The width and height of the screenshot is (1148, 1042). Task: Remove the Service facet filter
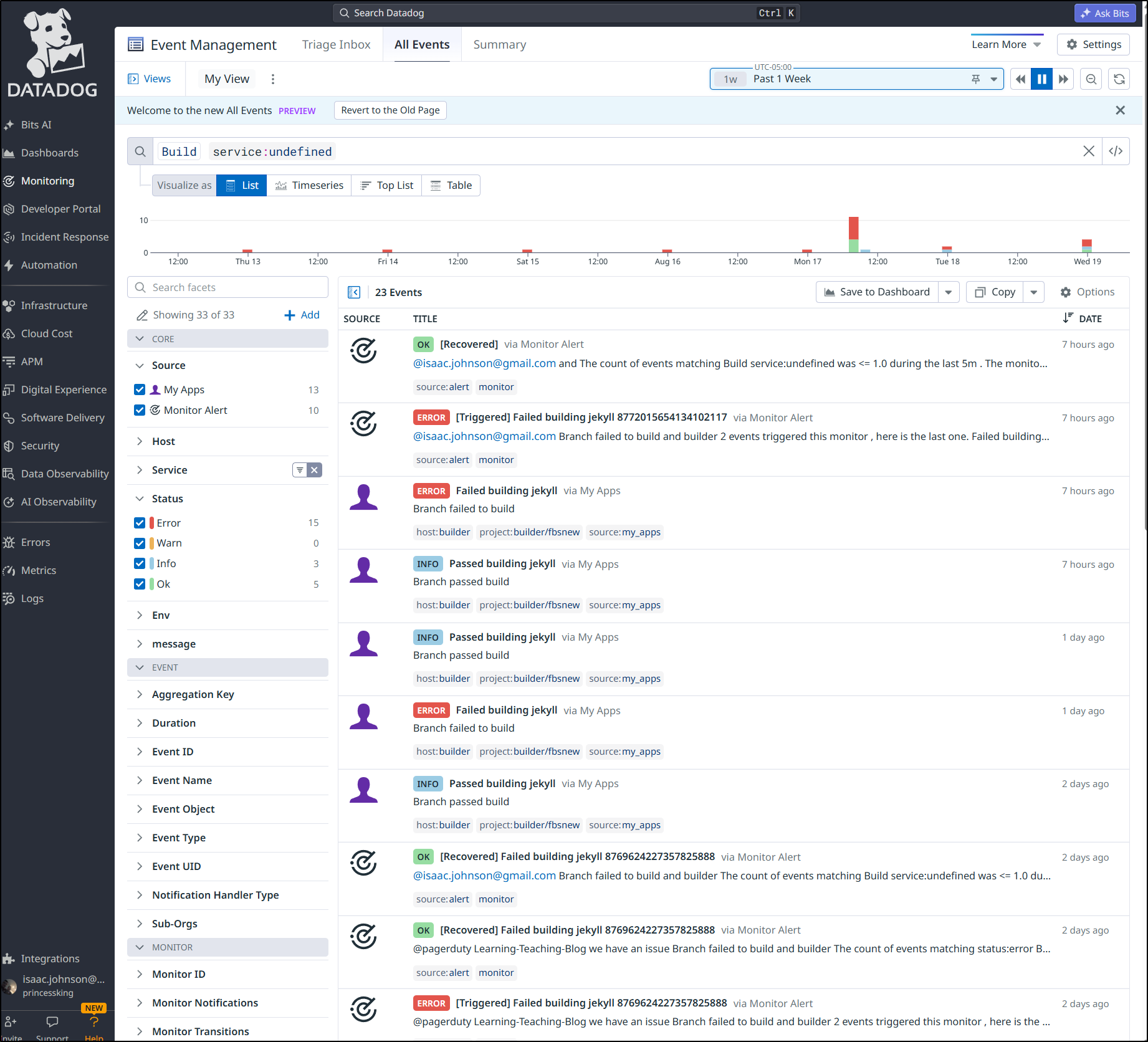[x=315, y=470]
